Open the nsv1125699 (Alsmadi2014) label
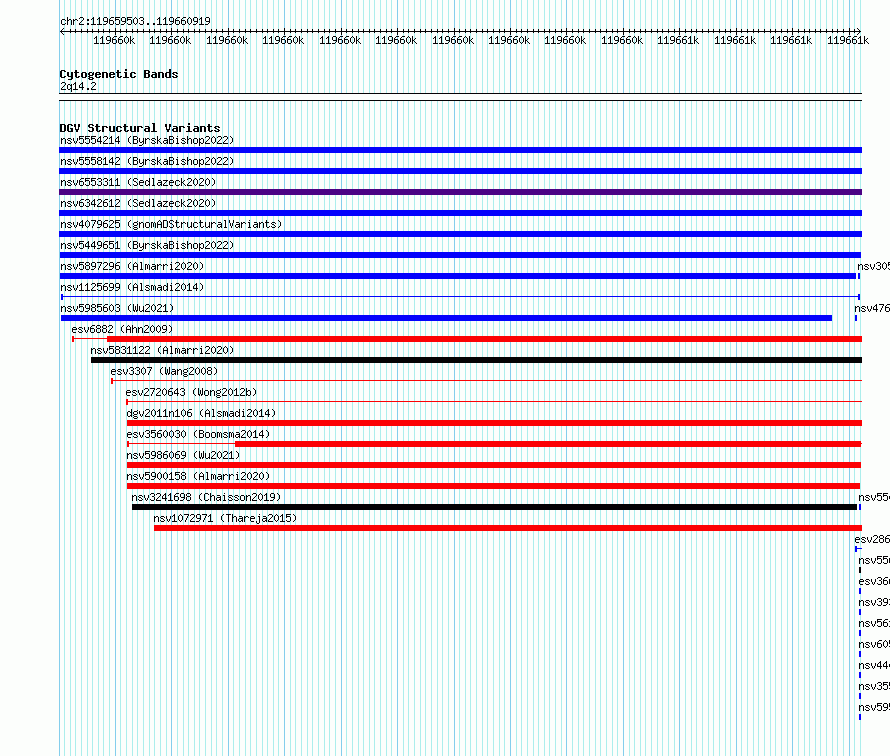Viewport: 890px width, 756px height. pyautogui.click(x=132, y=287)
